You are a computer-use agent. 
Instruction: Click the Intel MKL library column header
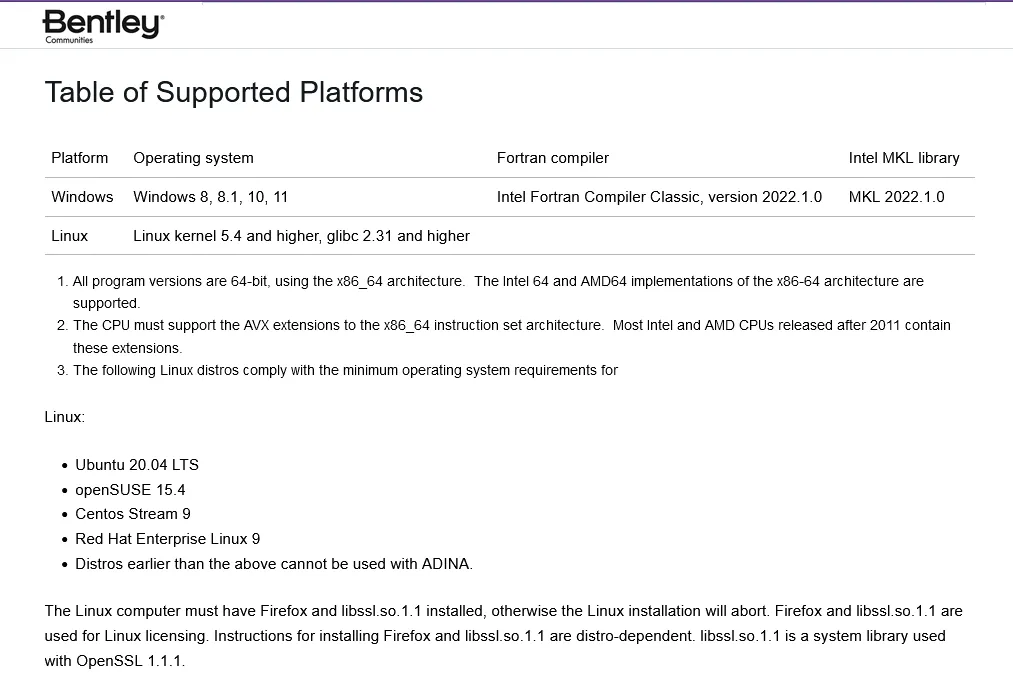[903, 158]
